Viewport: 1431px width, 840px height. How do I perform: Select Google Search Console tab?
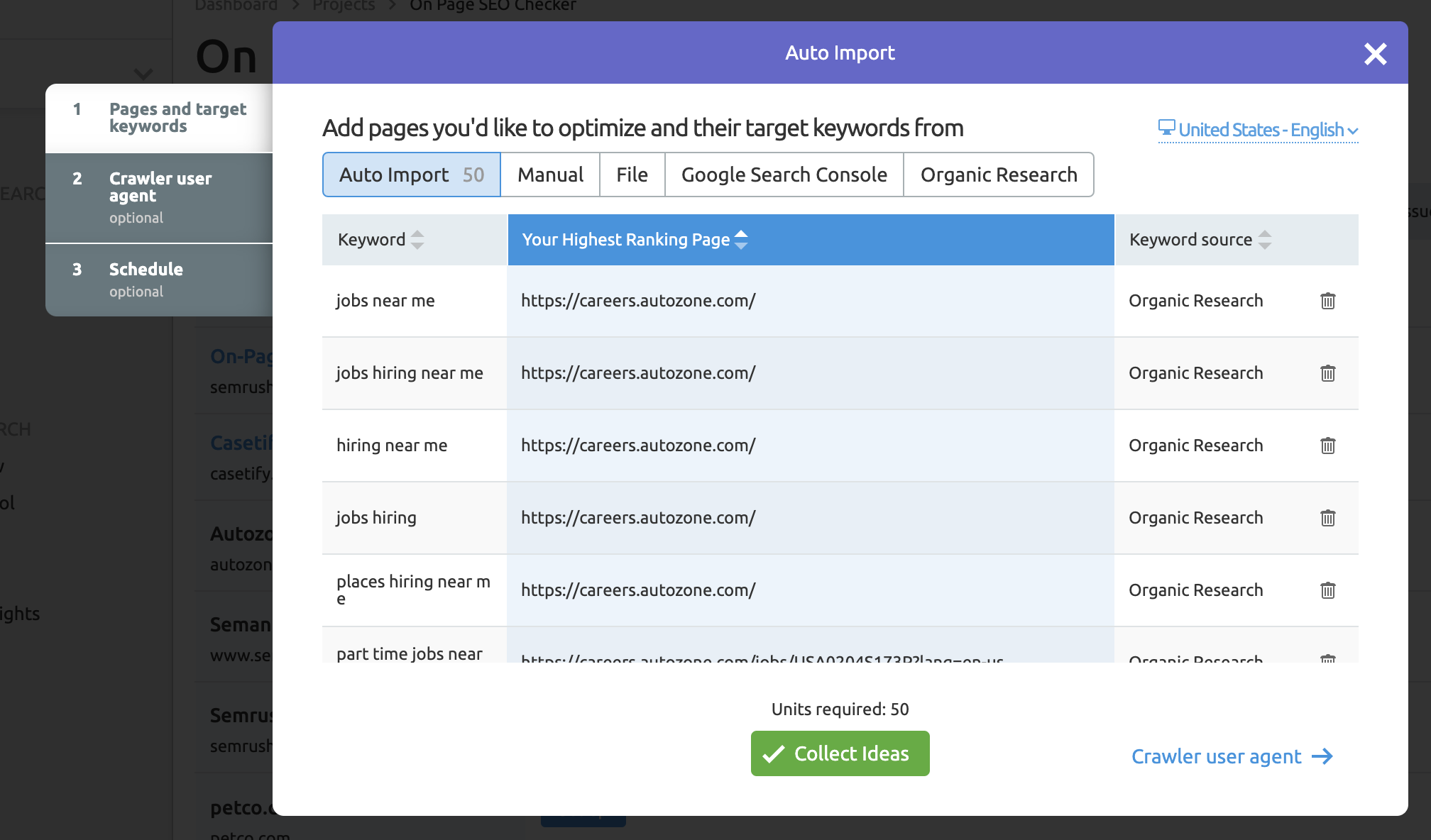[783, 174]
